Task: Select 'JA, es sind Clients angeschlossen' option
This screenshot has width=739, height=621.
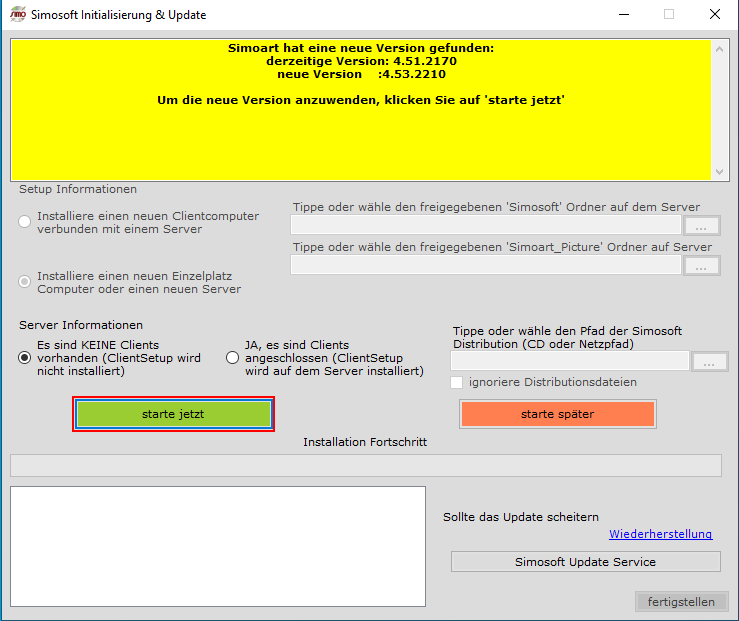Action: coord(233,358)
